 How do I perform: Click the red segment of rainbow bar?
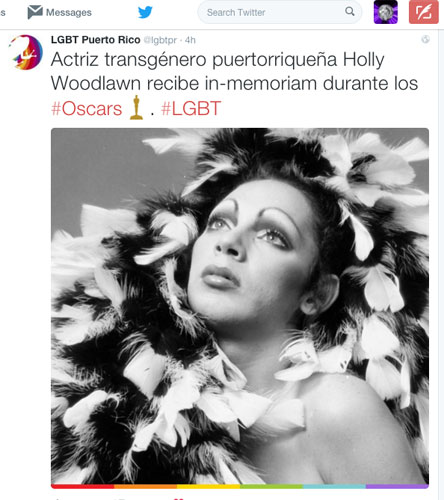pyautogui.click(x=82, y=486)
